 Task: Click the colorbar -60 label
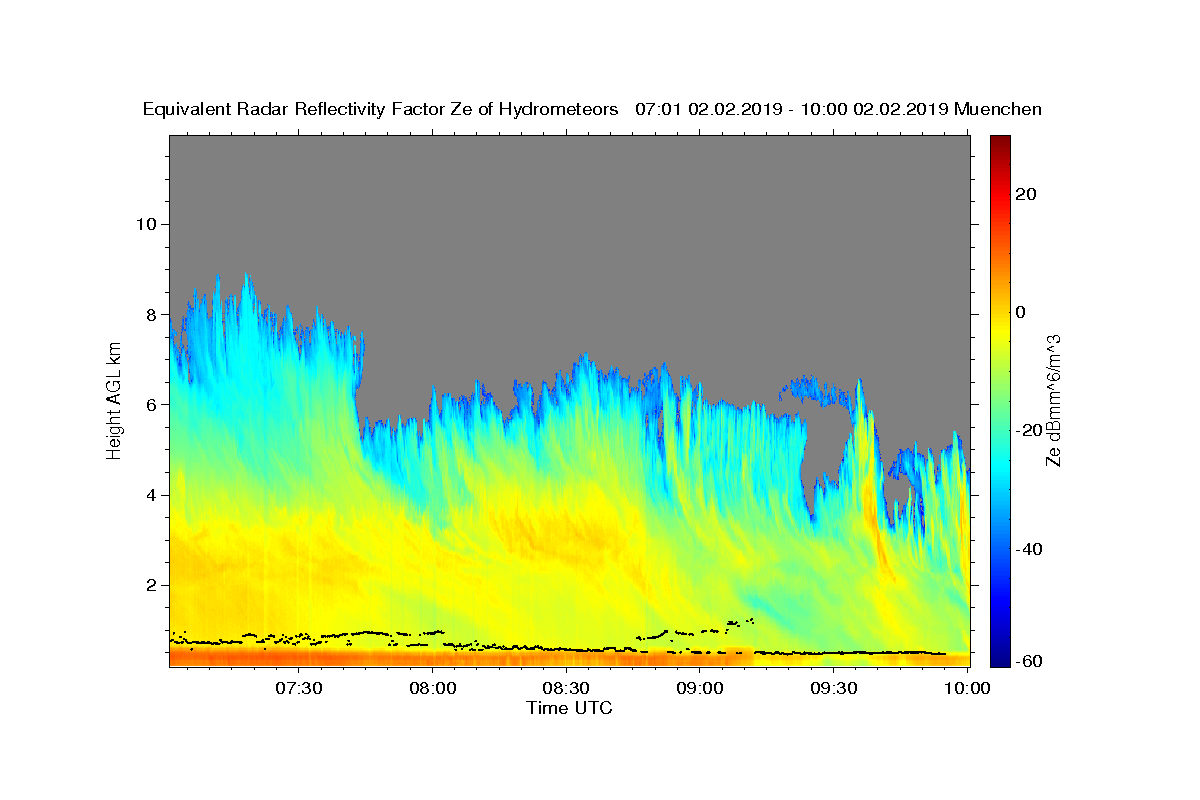coord(1029,660)
